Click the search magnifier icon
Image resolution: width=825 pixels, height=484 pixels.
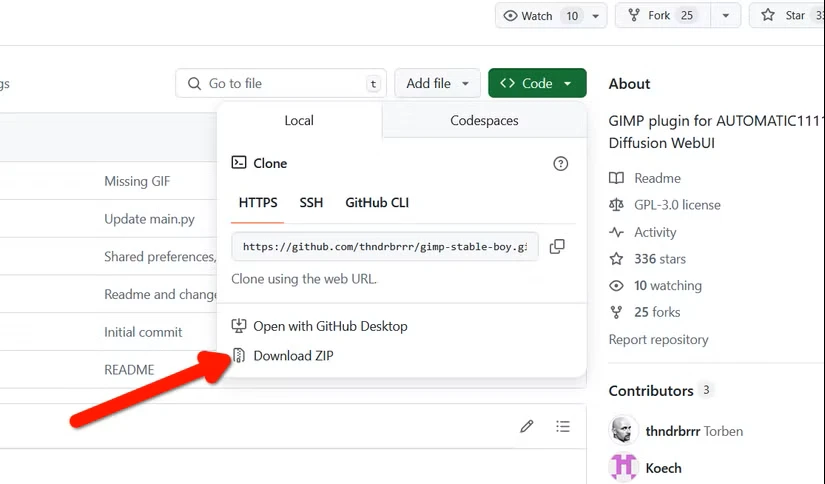coord(194,84)
